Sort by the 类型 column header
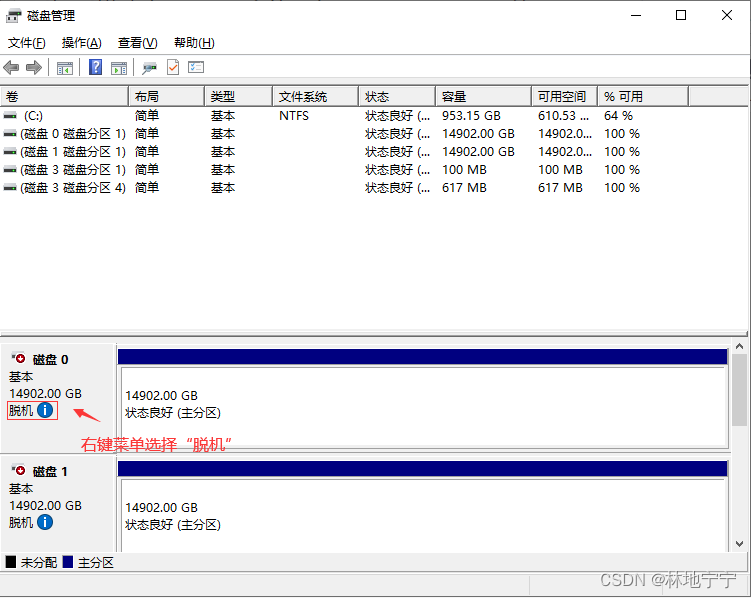Viewport: 751px width, 598px height. tap(239, 97)
